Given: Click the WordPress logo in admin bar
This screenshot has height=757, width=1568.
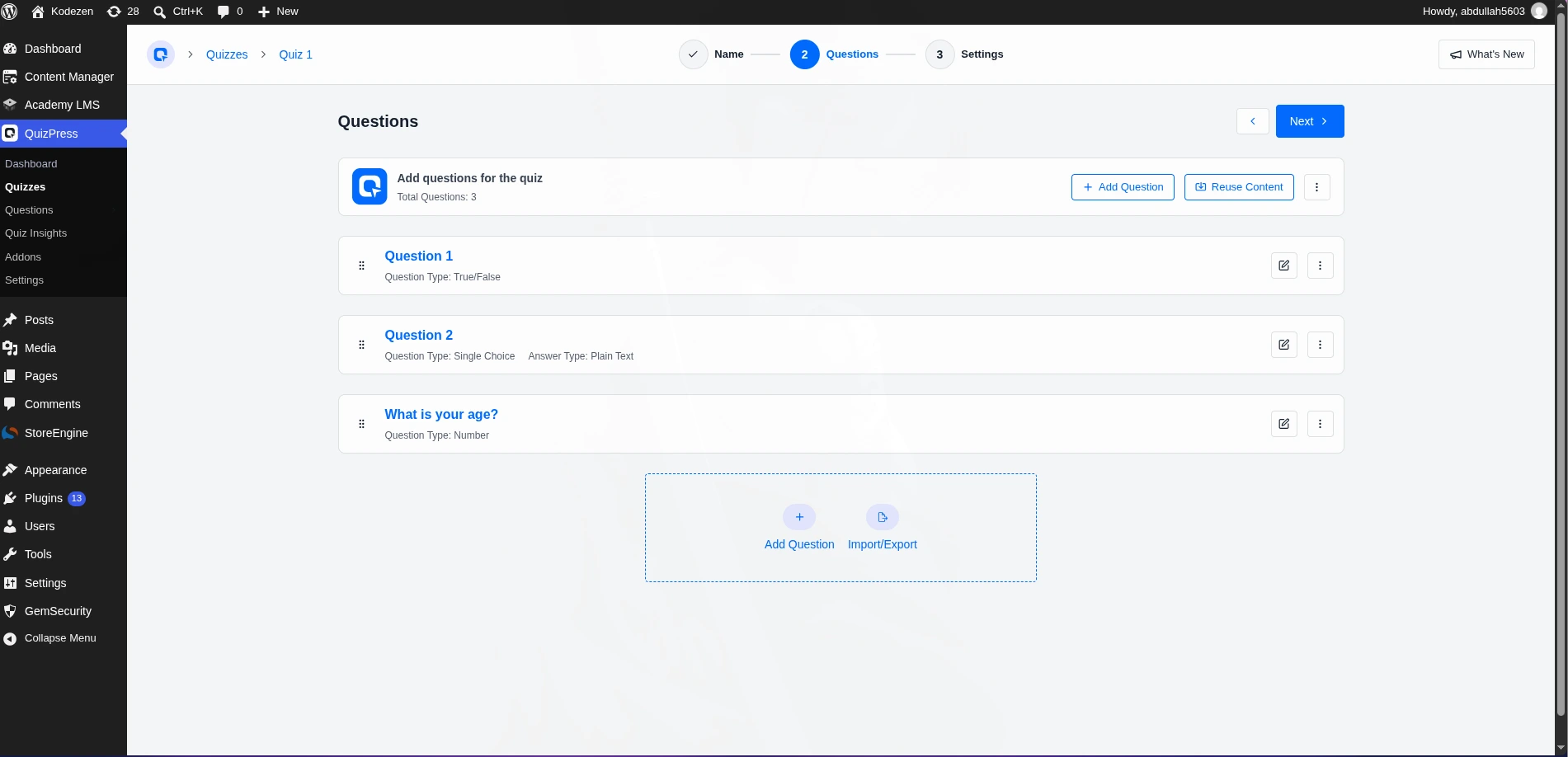Looking at the screenshot, I should pos(10,12).
